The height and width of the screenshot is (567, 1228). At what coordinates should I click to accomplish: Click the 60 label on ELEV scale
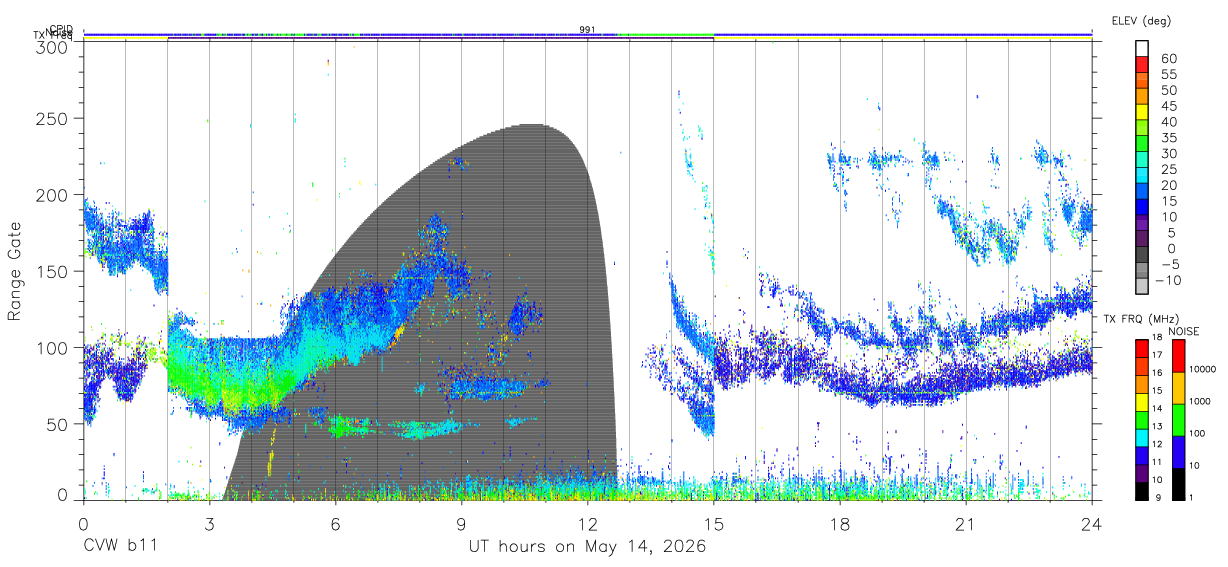[1167, 58]
